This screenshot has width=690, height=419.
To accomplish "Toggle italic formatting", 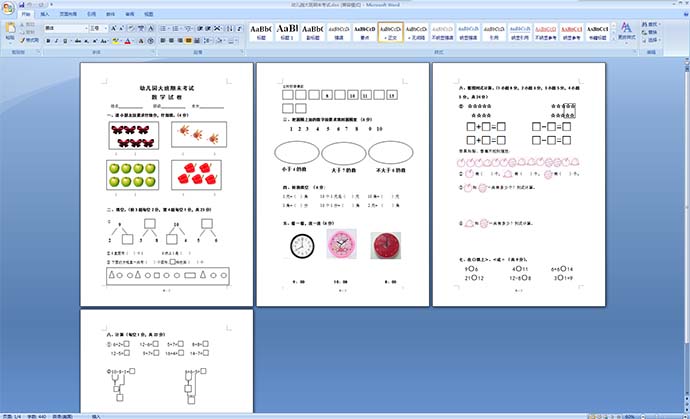I will [x=56, y=41].
